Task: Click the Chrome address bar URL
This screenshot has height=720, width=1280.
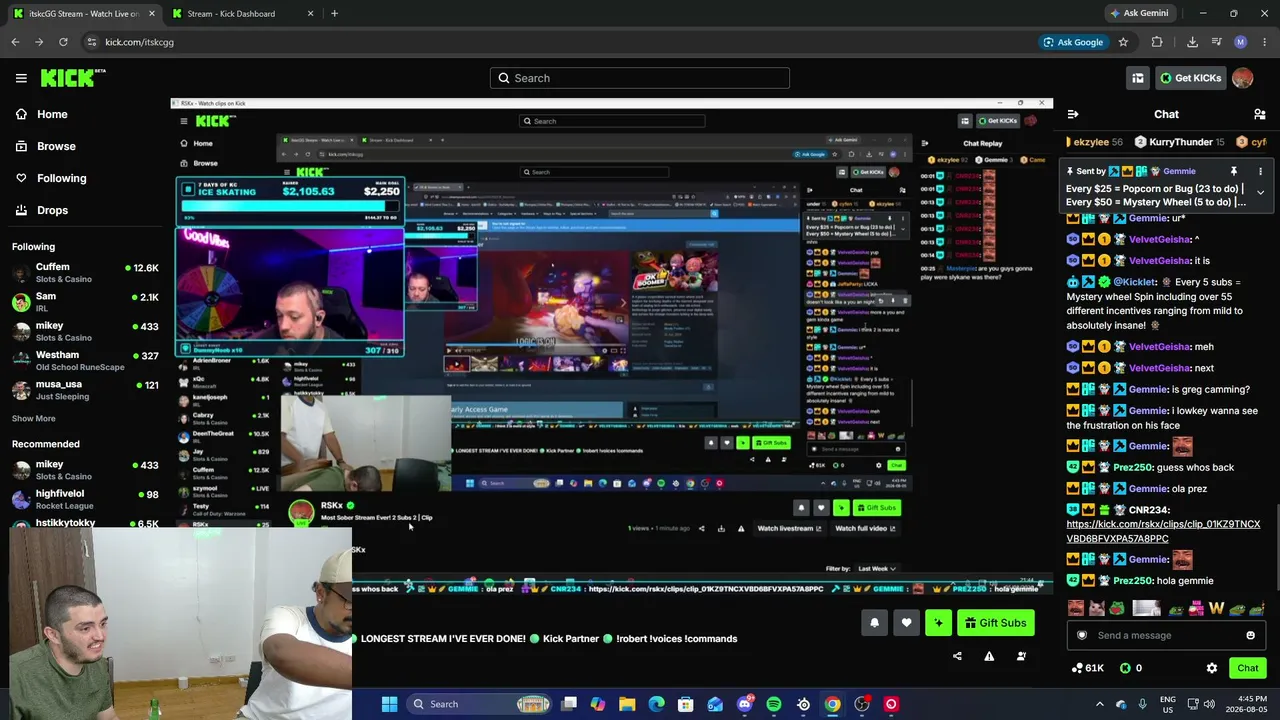Action: click(139, 42)
